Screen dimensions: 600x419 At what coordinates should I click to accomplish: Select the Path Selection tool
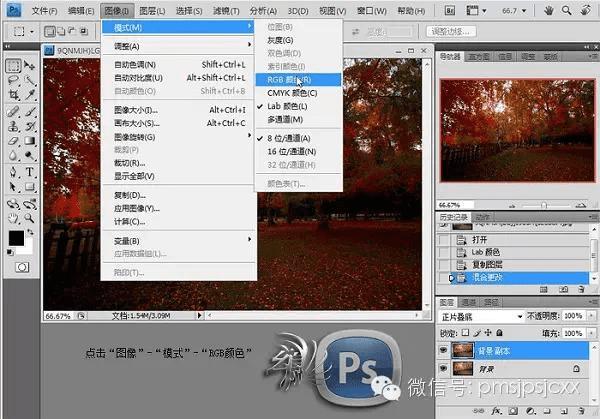(x=13, y=187)
